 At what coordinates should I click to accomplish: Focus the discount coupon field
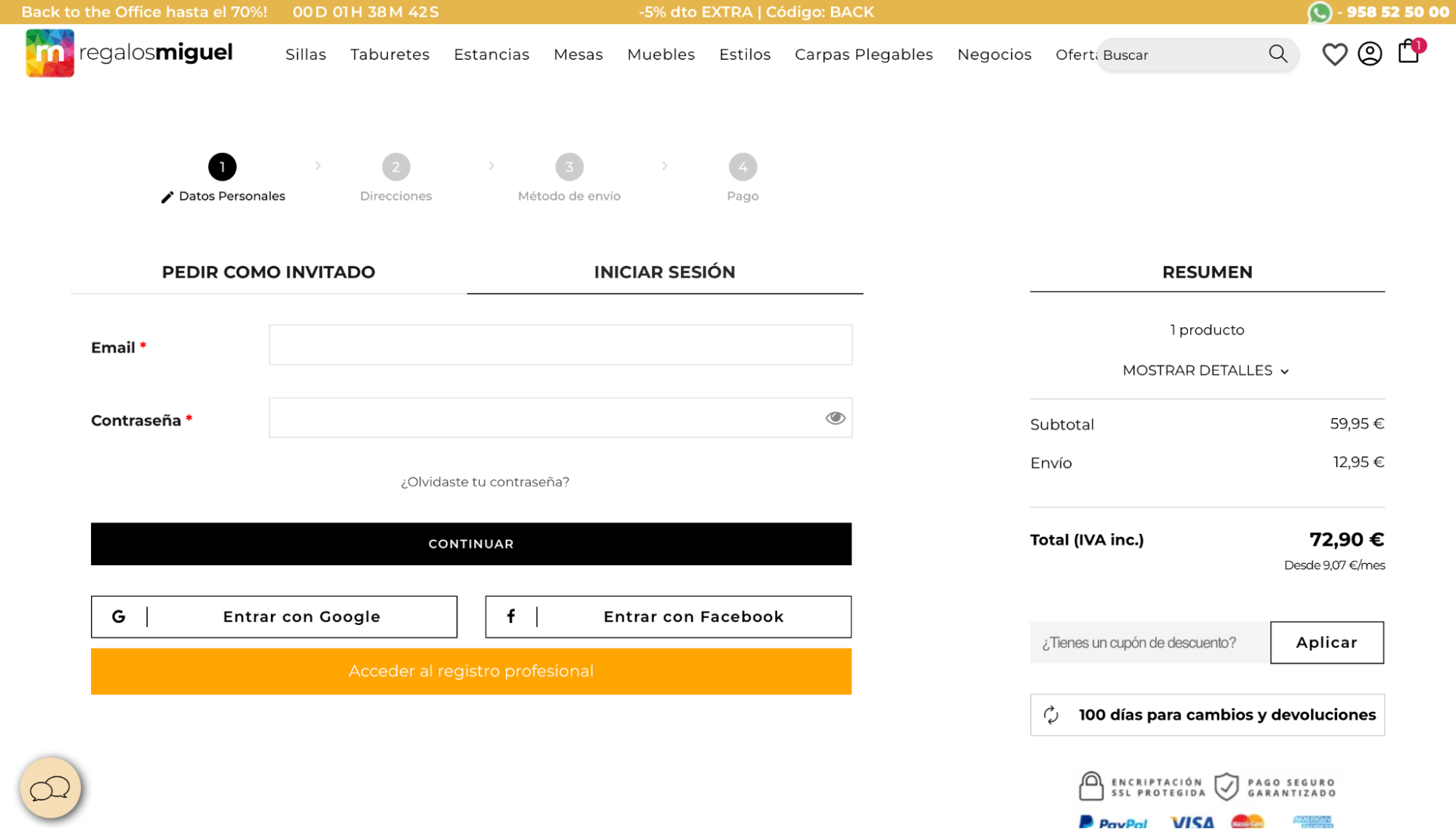[x=1149, y=643]
